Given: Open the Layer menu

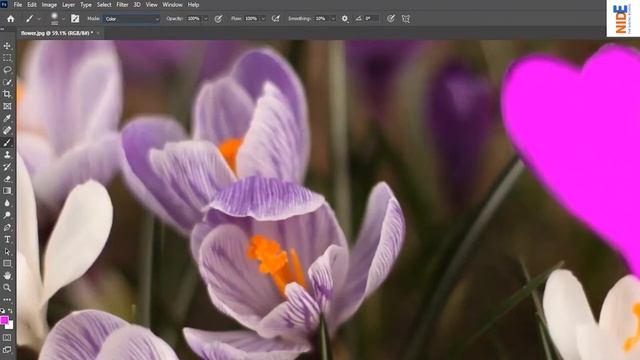Looking at the screenshot, I should pos(68,5).
